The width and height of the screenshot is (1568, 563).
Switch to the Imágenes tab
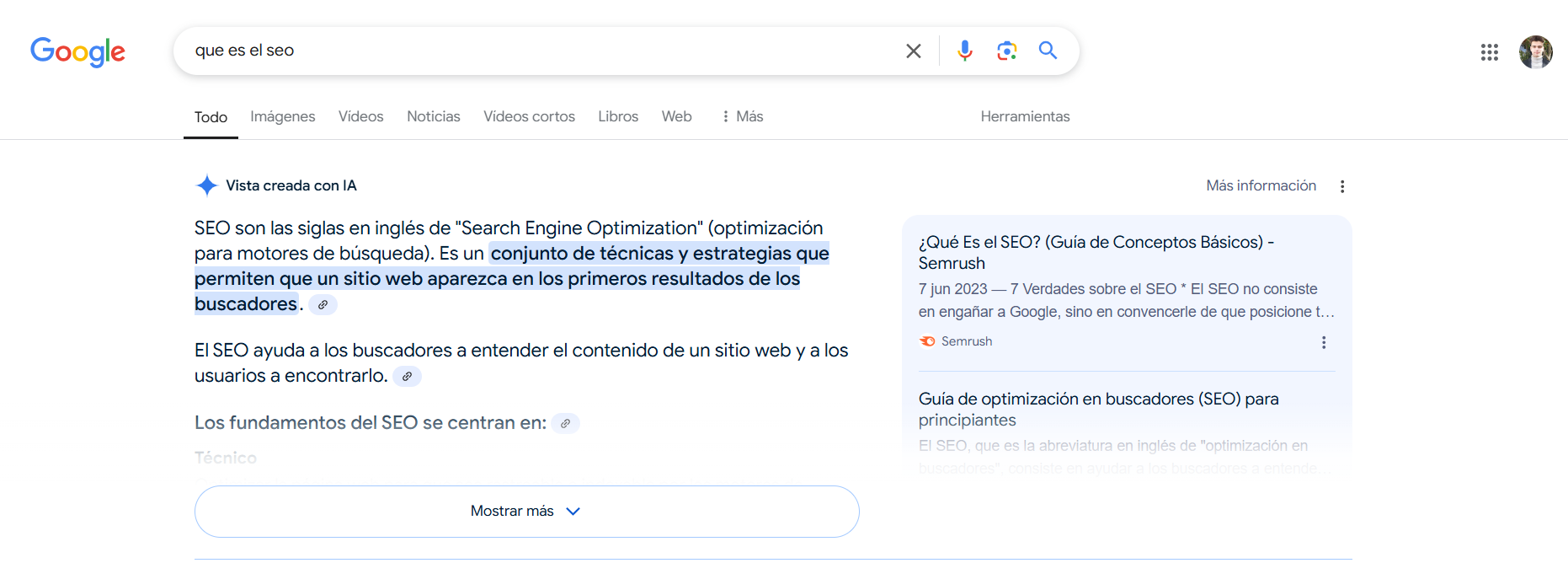(283, 116)
